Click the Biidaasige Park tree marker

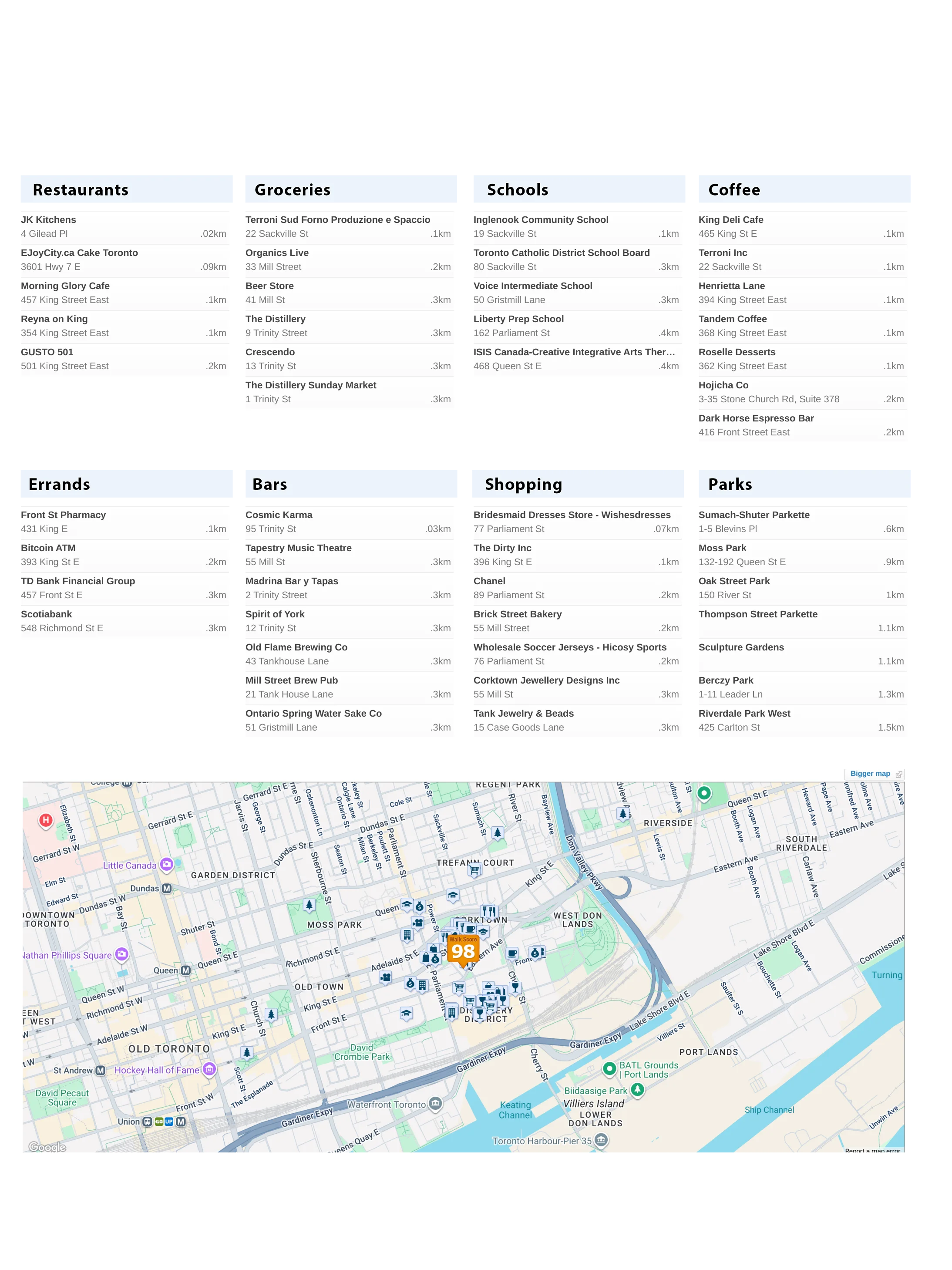(x=637, y=1089)
